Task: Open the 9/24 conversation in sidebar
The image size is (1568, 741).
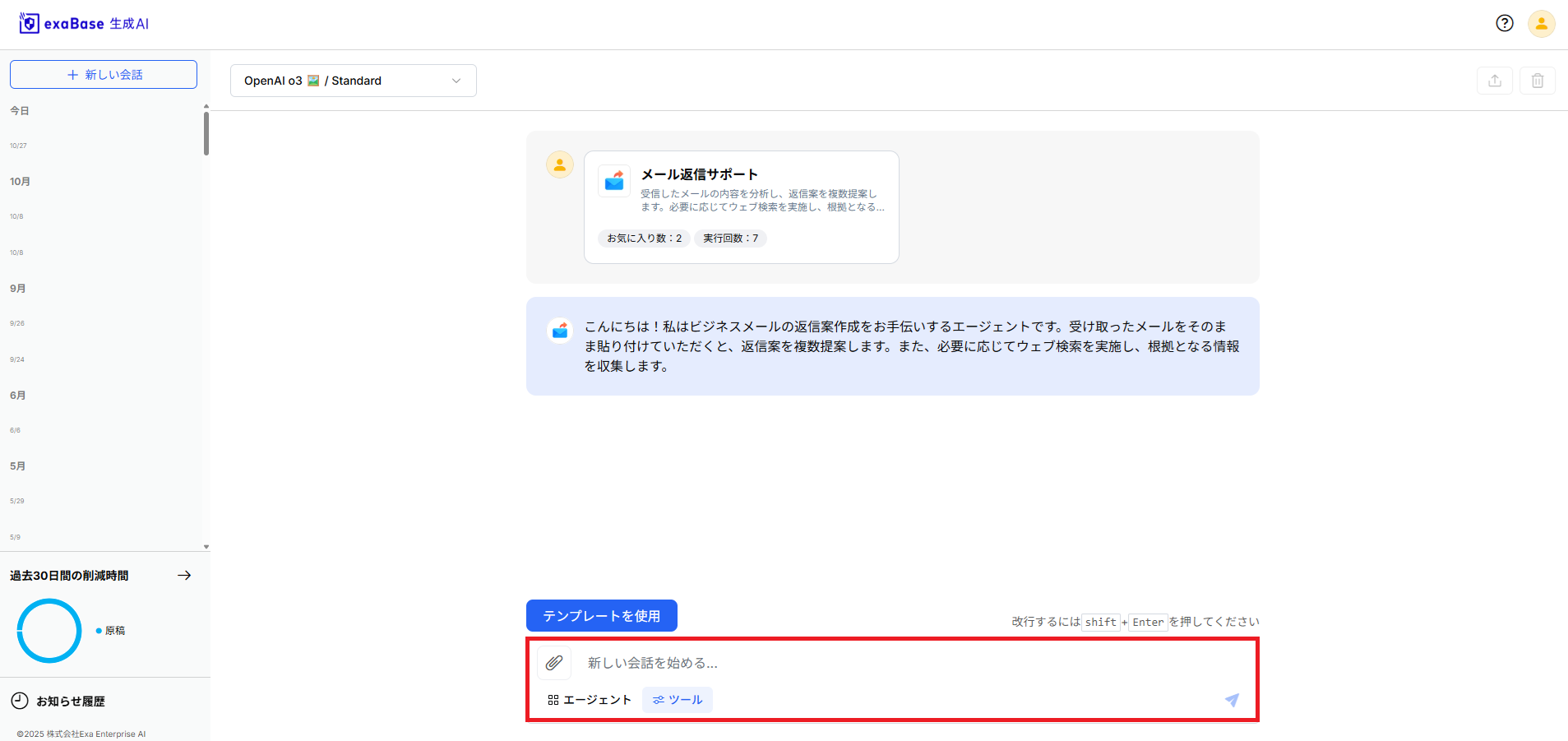Action: click(17, 359)
